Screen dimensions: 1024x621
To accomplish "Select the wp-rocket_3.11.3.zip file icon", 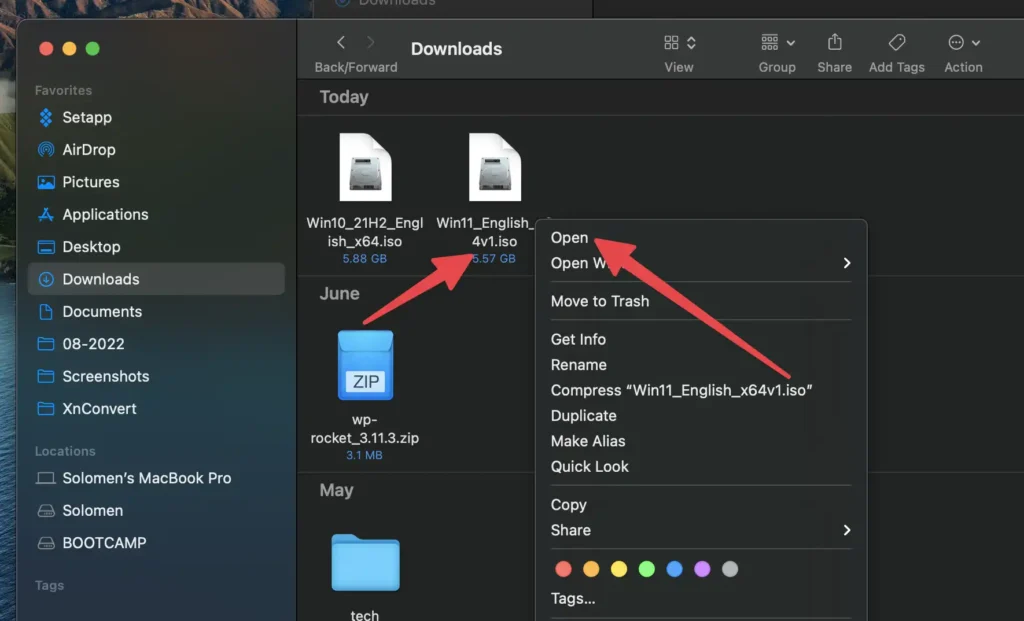I will [x=365, y=365].
